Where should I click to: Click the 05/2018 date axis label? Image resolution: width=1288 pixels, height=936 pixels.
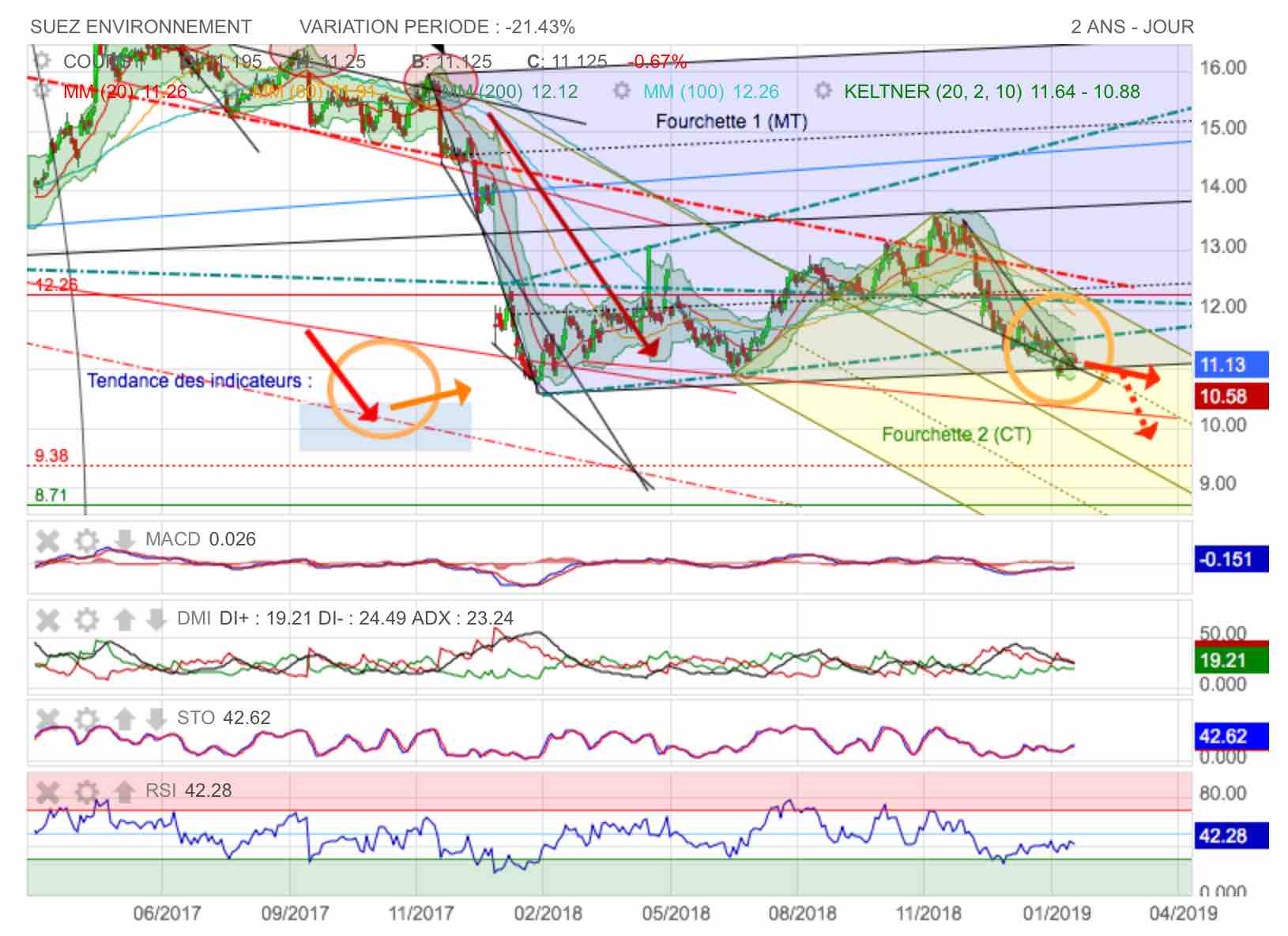[x=676, y=913]
